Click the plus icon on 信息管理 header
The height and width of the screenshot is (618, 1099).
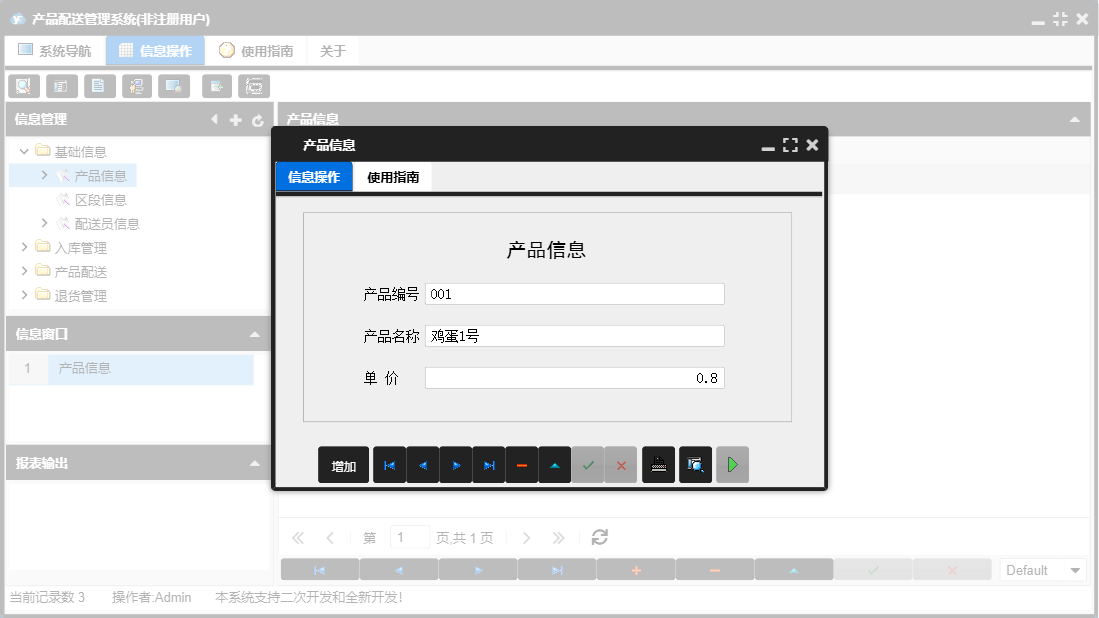point(235,119)
